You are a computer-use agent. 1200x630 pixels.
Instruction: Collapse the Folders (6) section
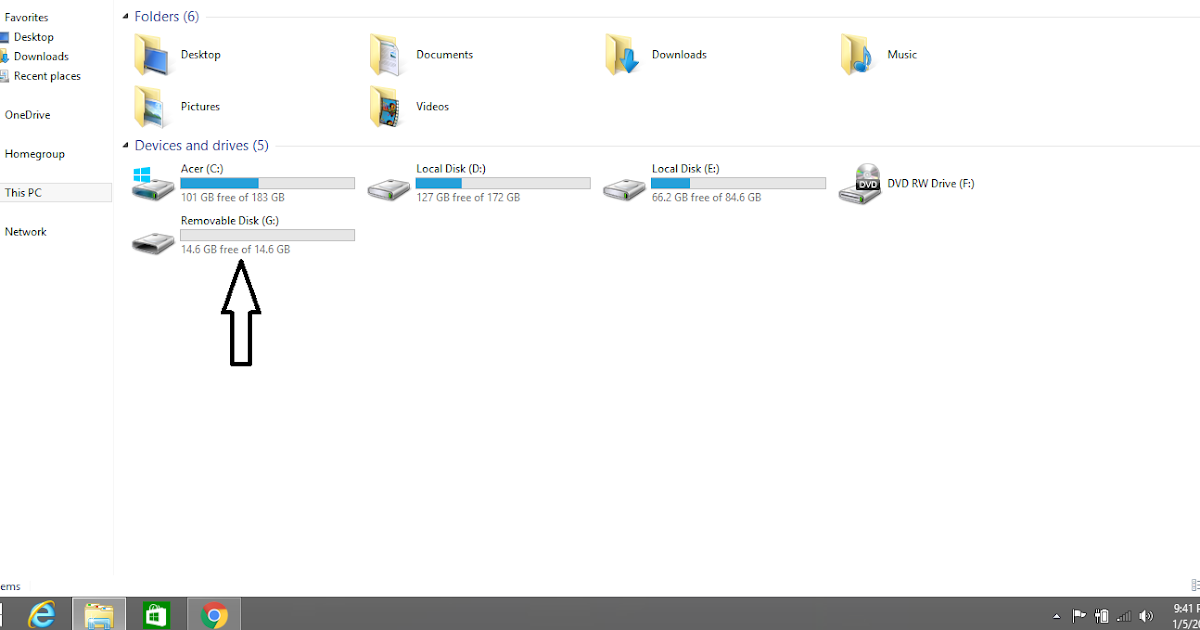(x=124, y=16)
